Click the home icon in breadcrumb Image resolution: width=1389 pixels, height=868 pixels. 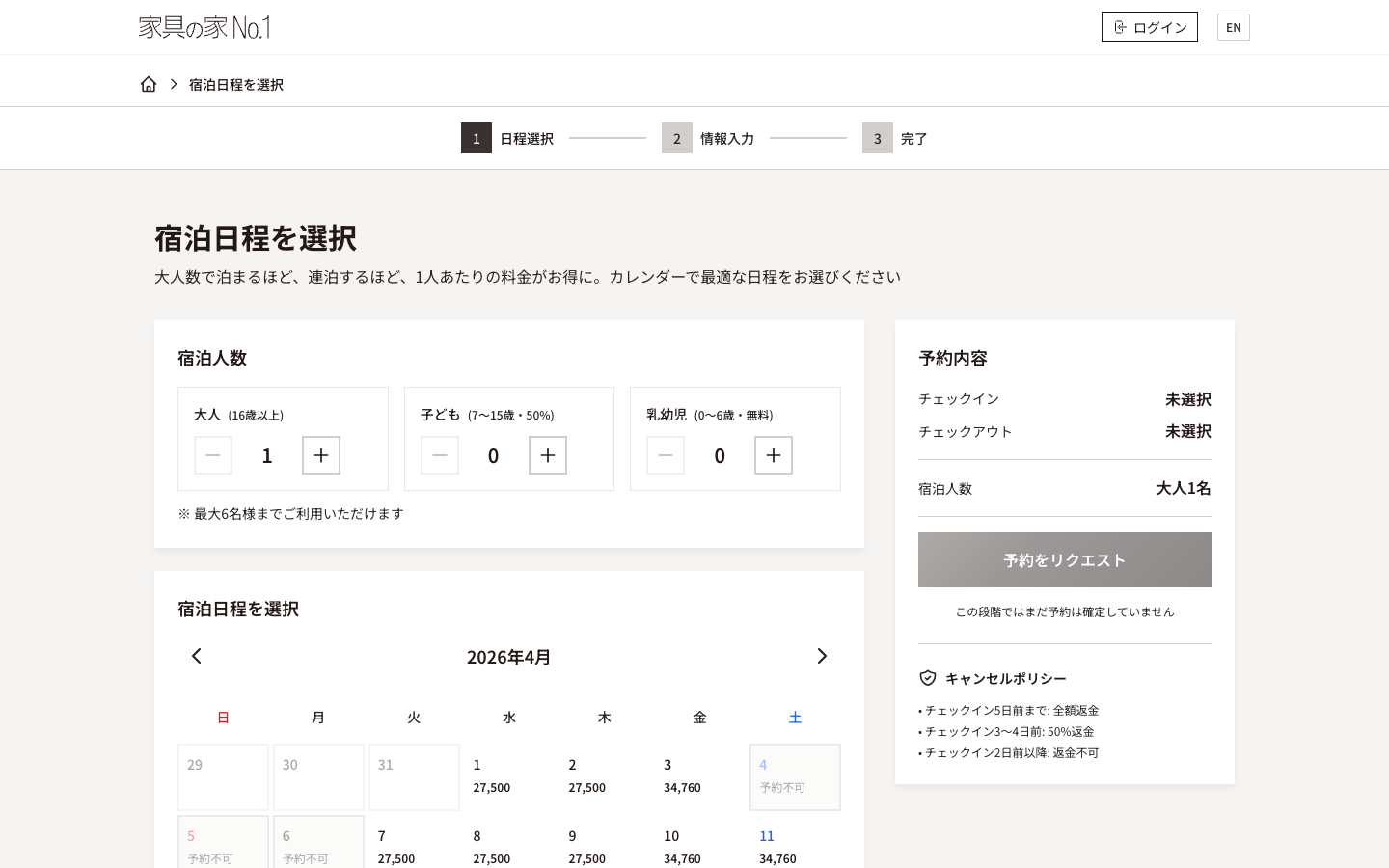click(x=149, y=84)
